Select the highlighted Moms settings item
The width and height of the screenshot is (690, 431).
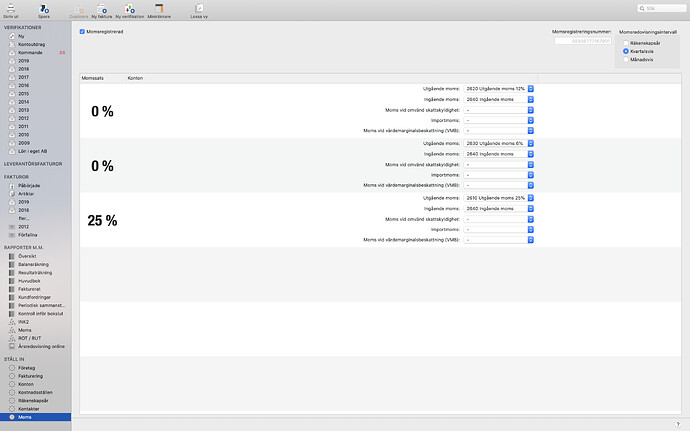click(x=35, y=417)
